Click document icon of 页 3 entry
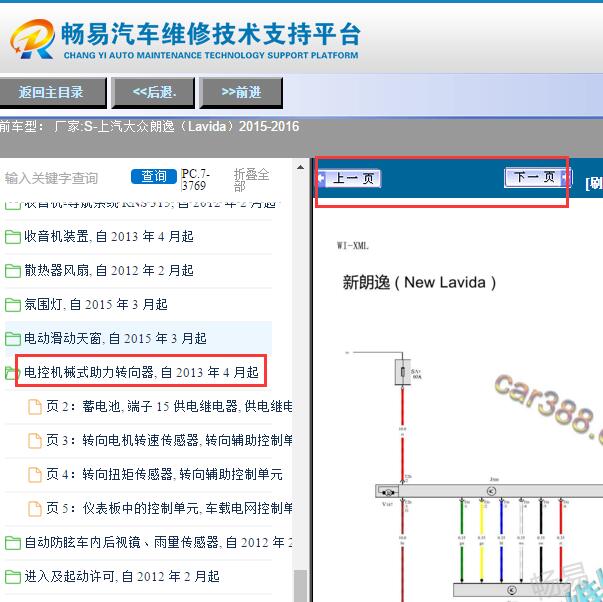The width and height of the screenshot is (603, 602). click(35, 441)
